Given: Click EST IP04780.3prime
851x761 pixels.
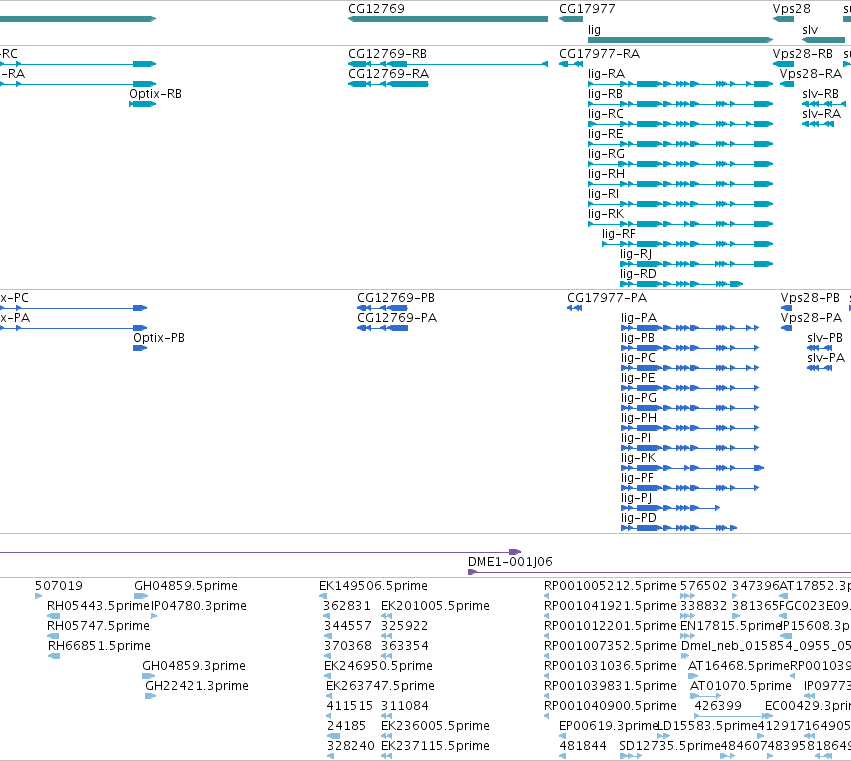Looking at the screenshot, I should [199, 606].
